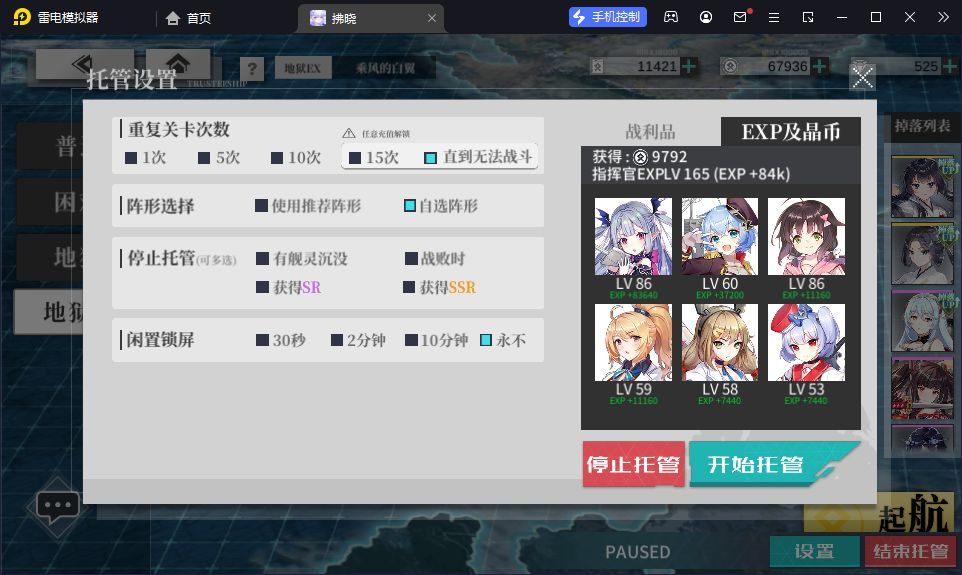
Task: Click the gamepad keymapping icon in title bar
Action: pyautogui.click(x=671, y=17)
